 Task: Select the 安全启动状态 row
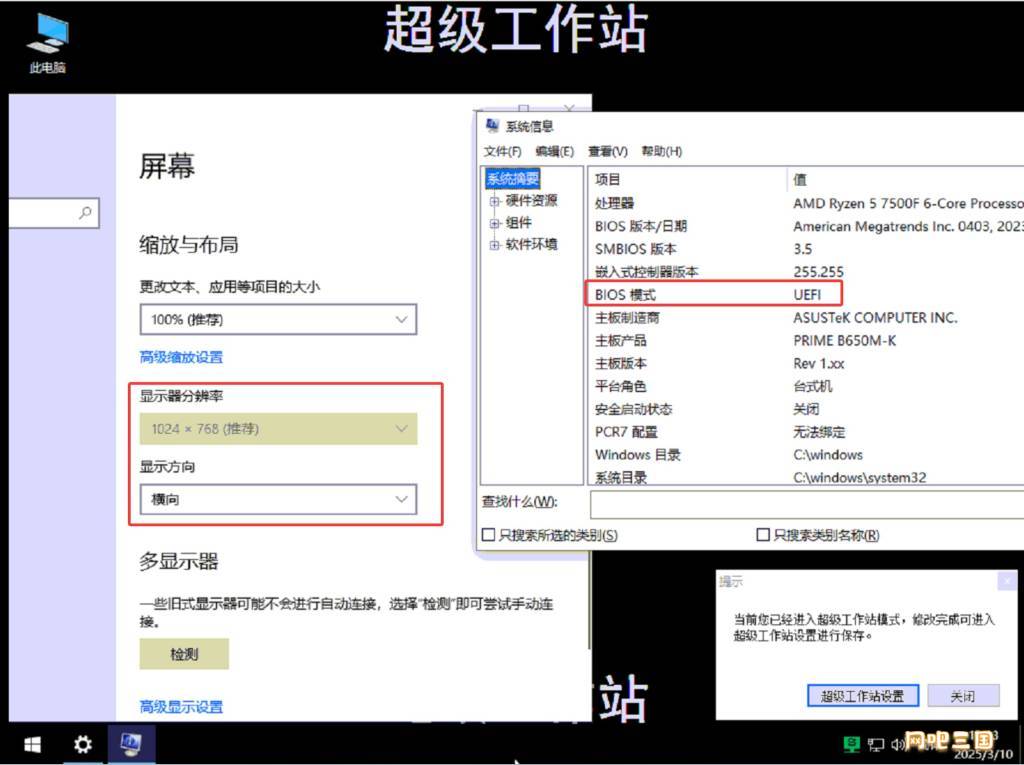pos(807,409)
